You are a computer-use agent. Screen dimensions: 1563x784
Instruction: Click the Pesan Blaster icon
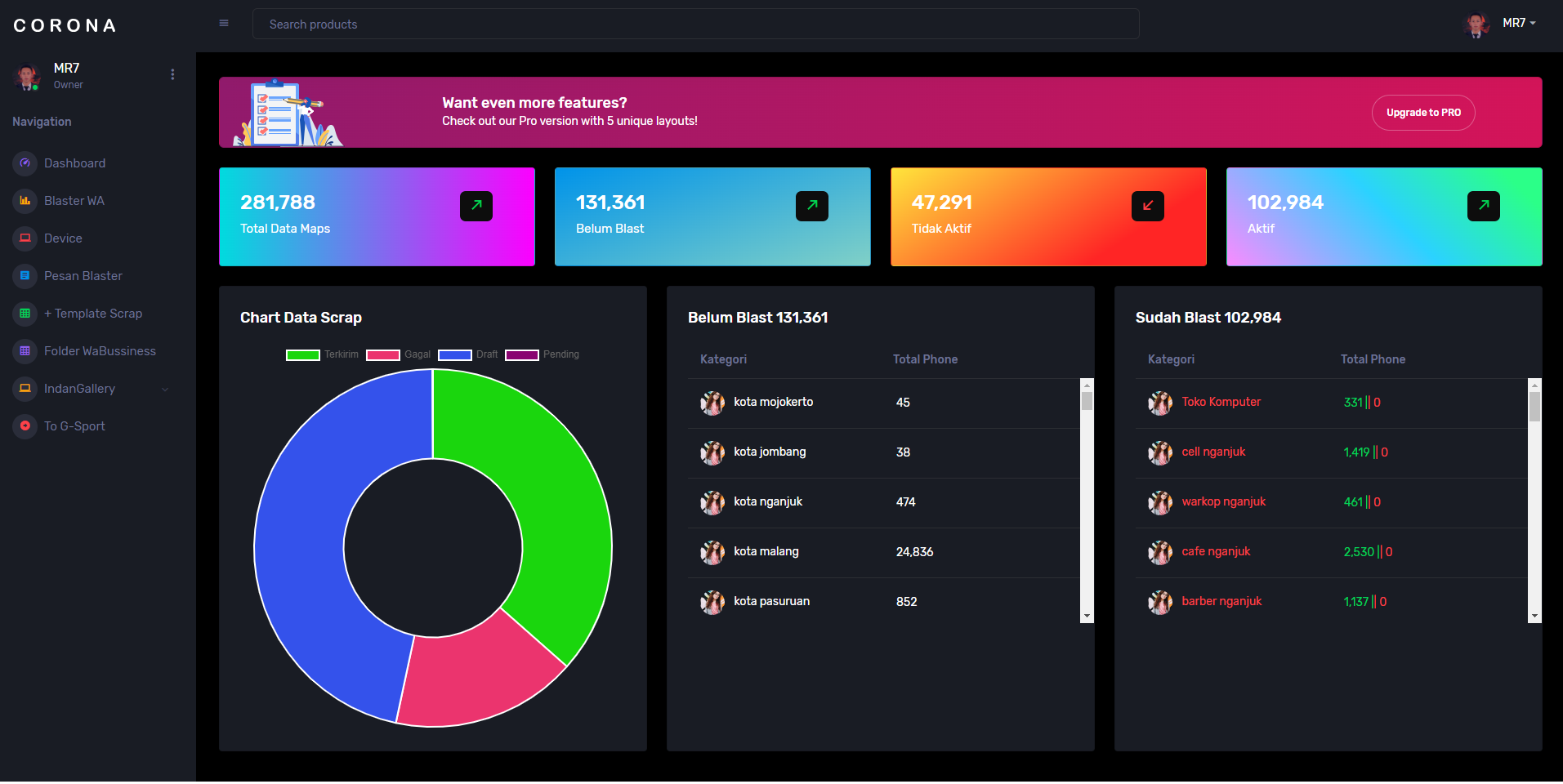point(25,276)
